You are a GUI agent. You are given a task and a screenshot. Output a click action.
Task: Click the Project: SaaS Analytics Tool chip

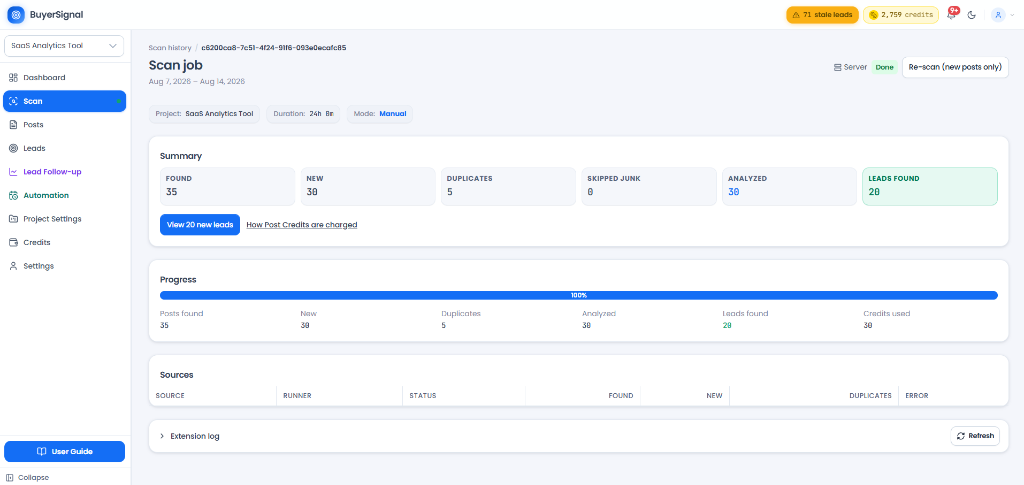(204, 114)
